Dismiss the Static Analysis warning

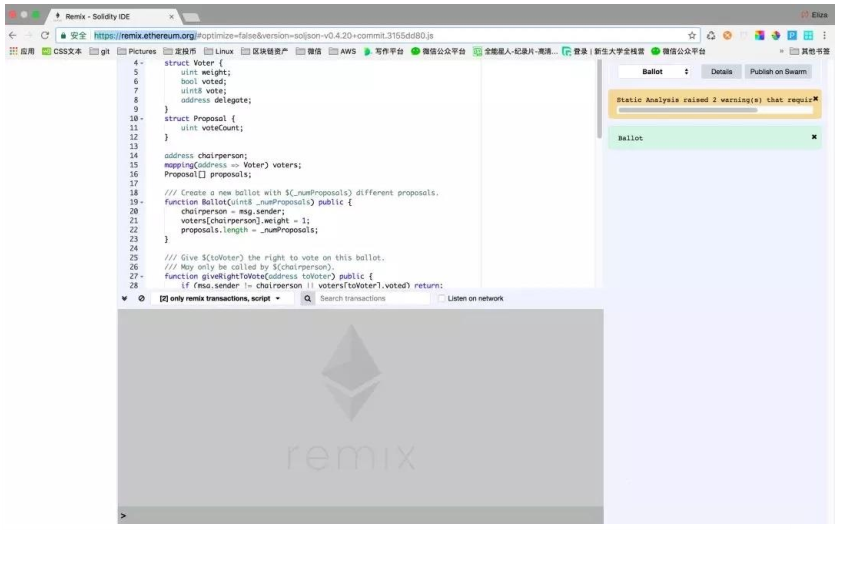click(815, 99)
